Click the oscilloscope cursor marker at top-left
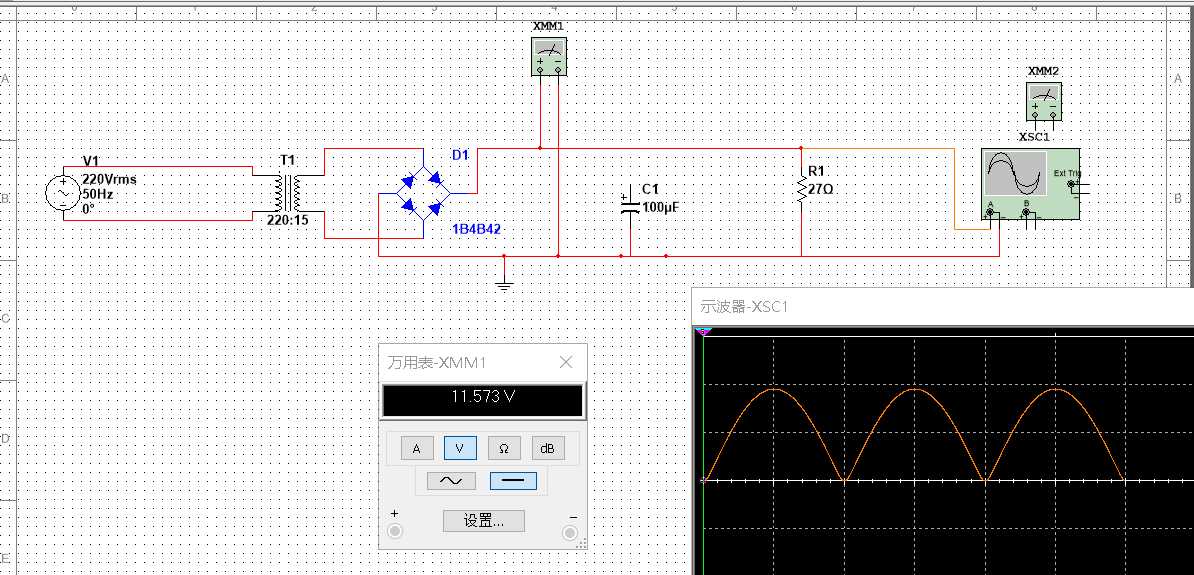Image resolution: width=1194 pixels, height=575 pixels. pos(704,332)
